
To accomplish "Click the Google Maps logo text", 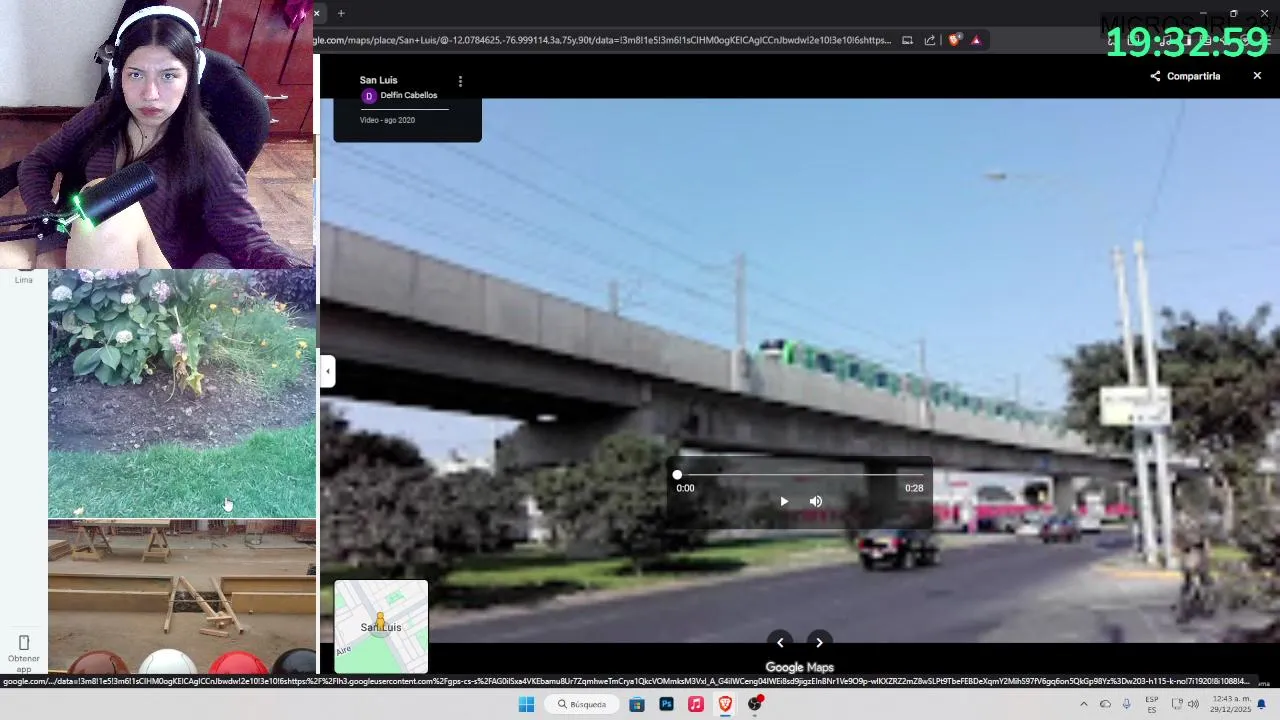I will pos(799,667).
